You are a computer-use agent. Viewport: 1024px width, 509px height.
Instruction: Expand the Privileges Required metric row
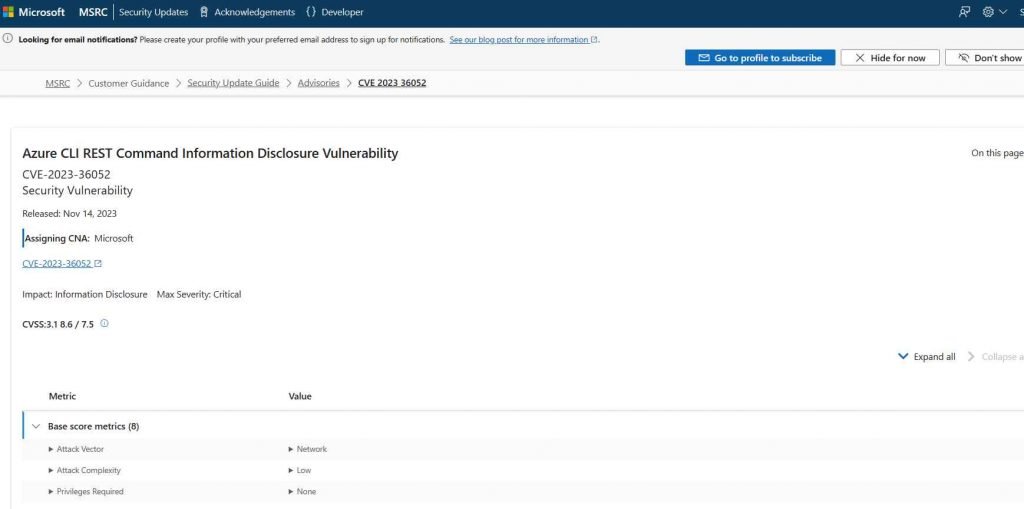51,491
